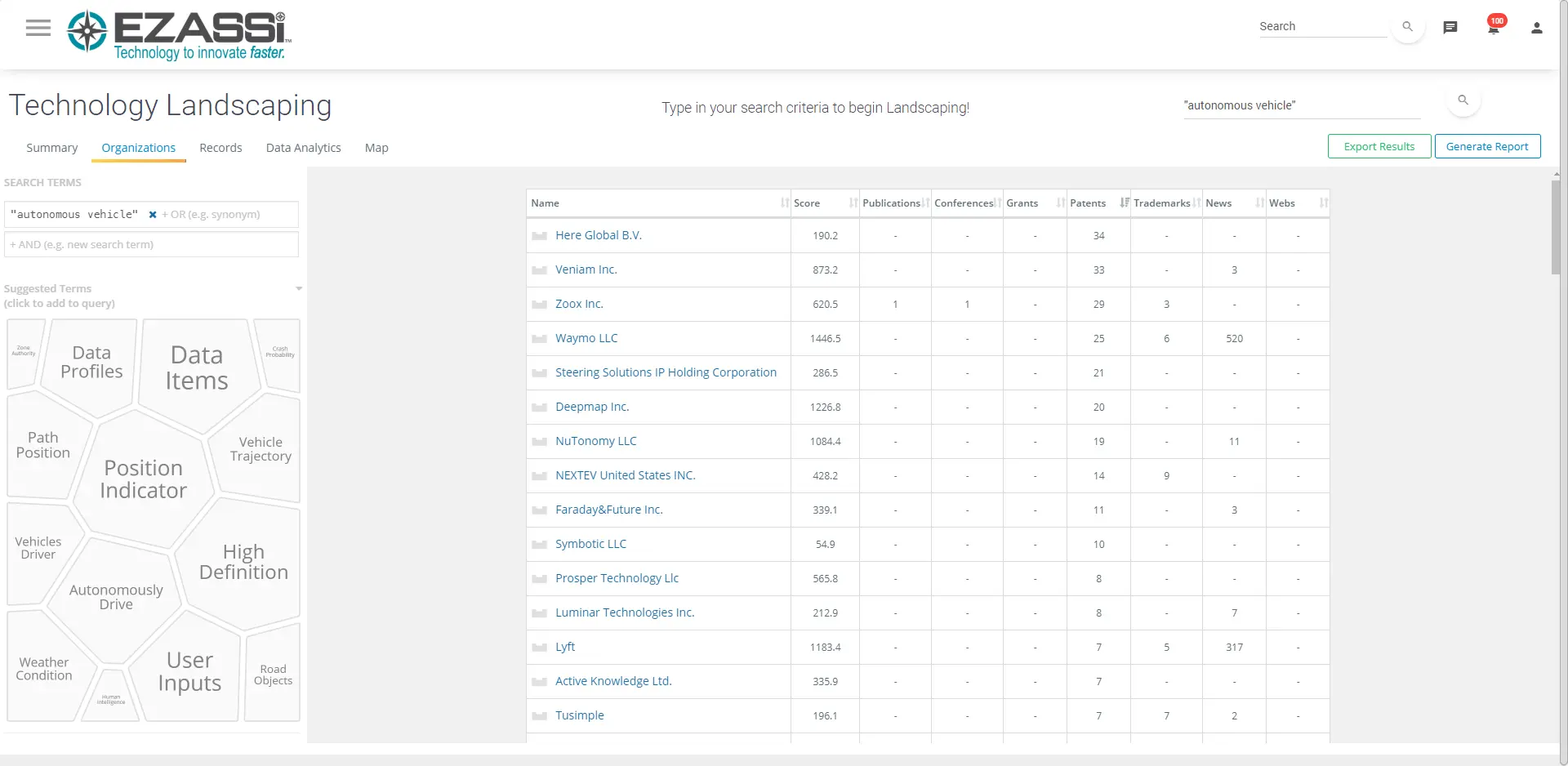Open the Prosper Technology Llc link

[x=617, y=578]
